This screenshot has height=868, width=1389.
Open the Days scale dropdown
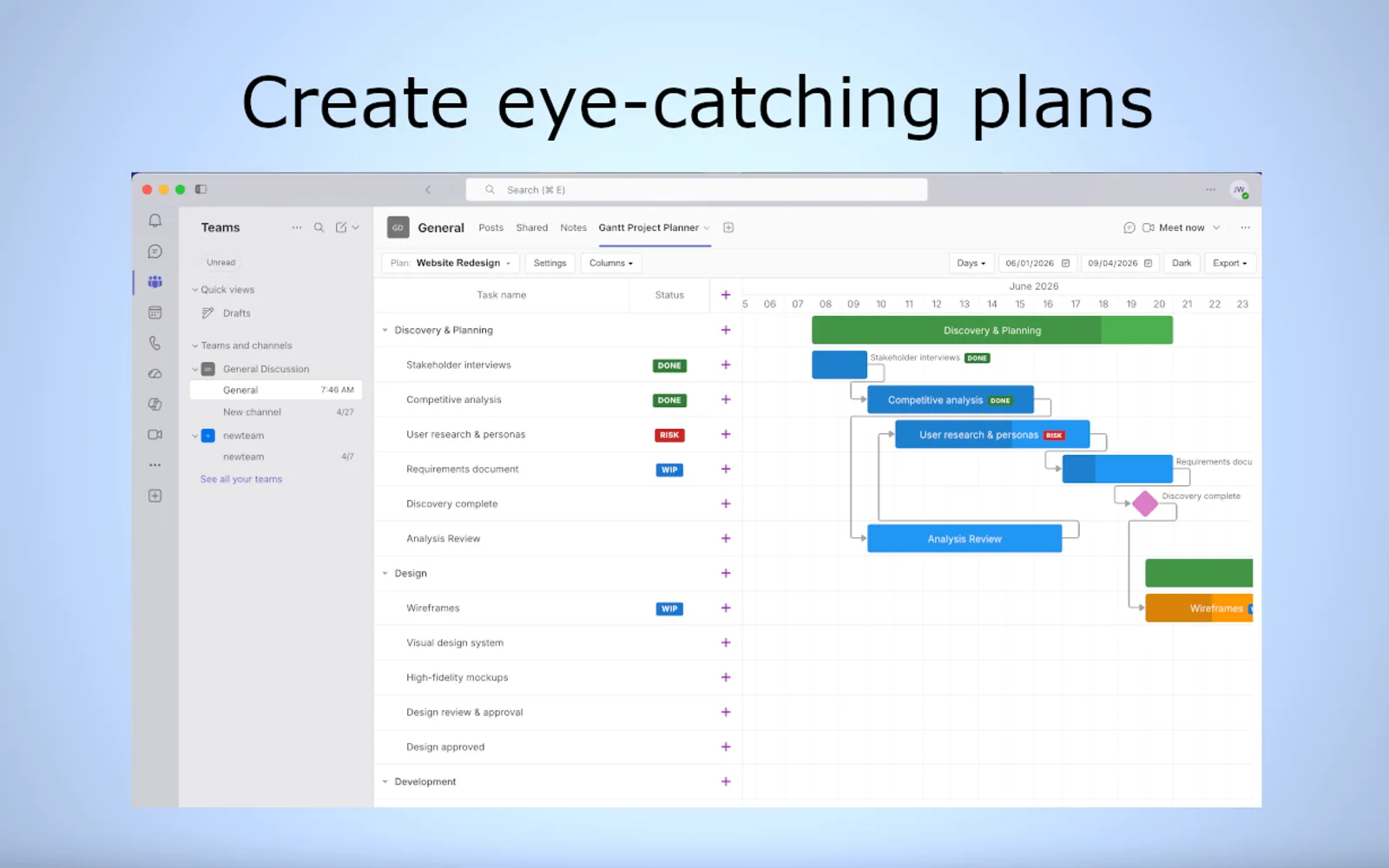pos(971,263)
